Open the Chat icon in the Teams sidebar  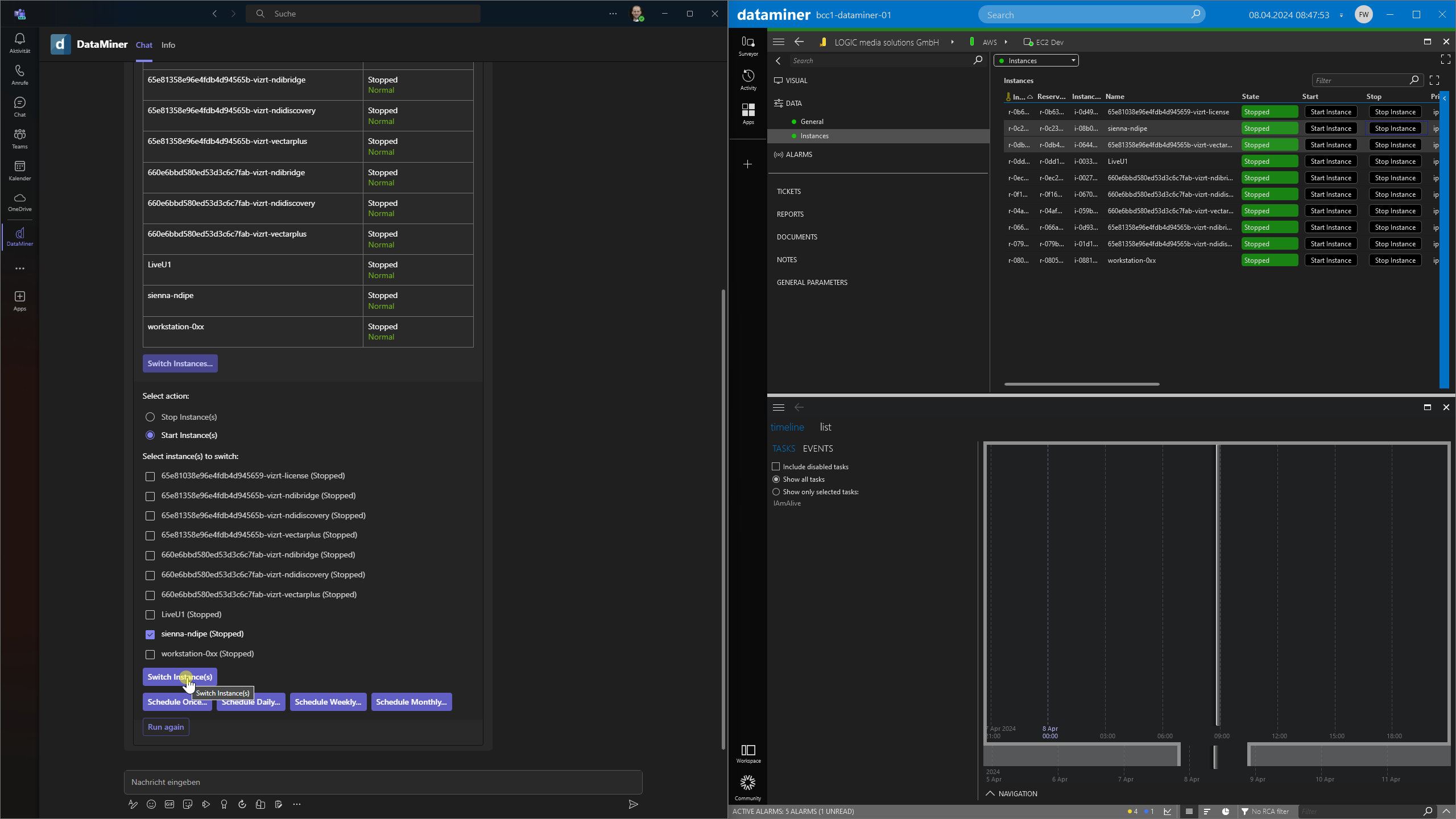click(20, 106)
